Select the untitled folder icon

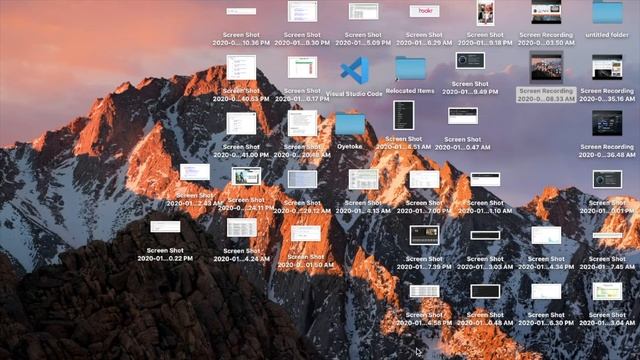coord(607,12)
